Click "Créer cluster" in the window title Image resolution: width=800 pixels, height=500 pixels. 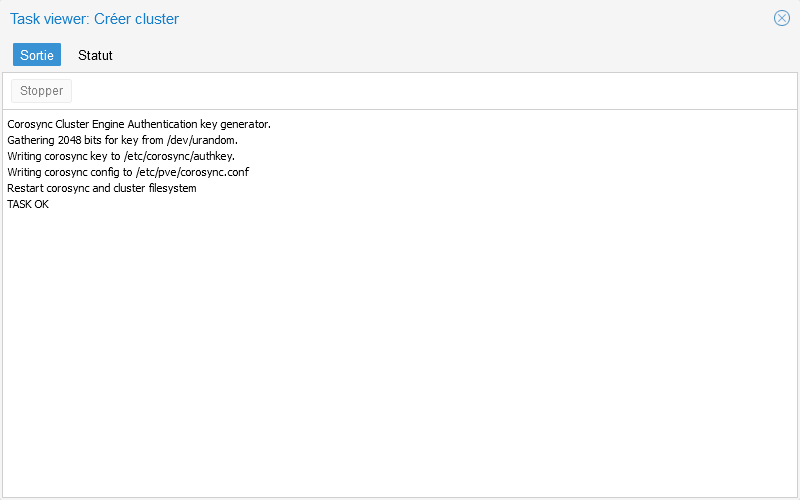[x=137, y=19]
